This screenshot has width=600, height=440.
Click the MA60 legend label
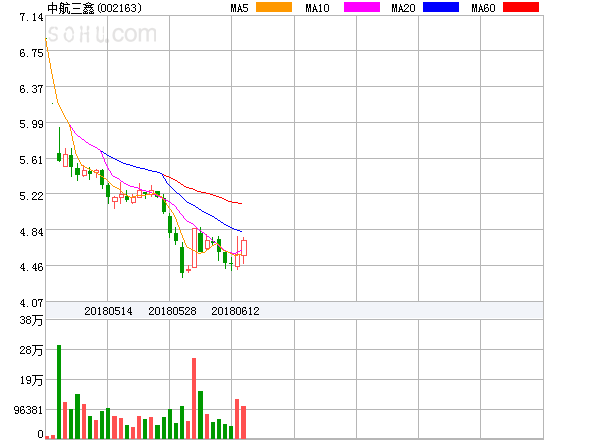[x=483, y=8]
